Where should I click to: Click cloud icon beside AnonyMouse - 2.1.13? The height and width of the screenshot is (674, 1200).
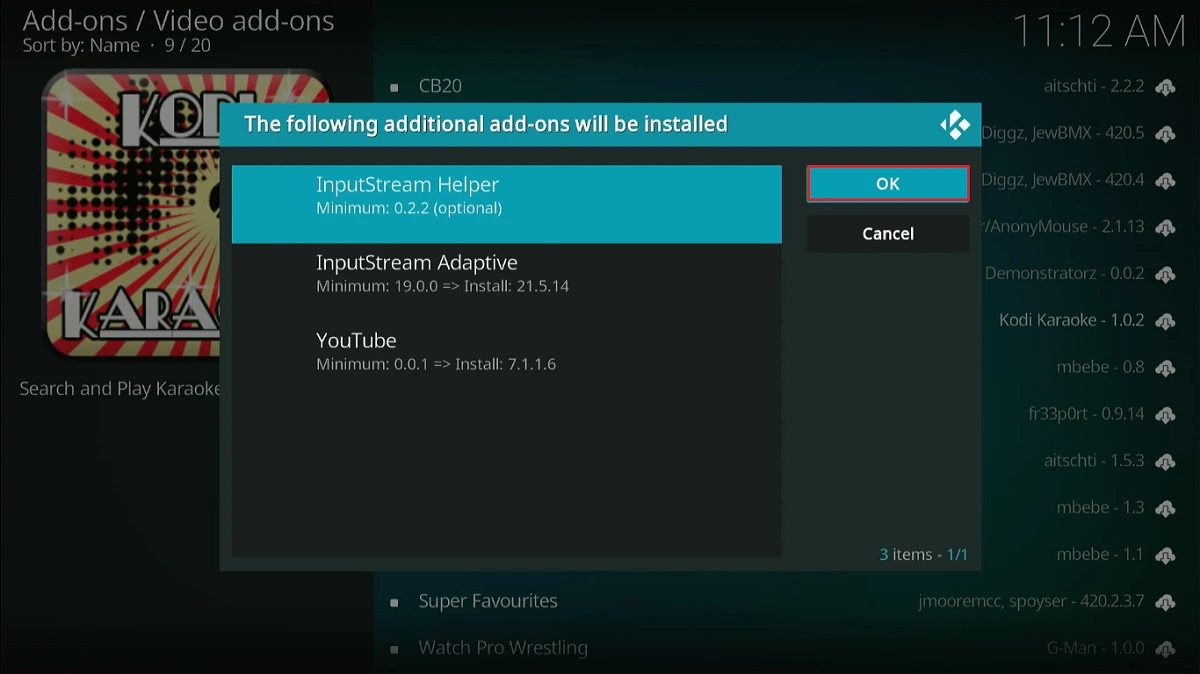tap(1164, 227)
